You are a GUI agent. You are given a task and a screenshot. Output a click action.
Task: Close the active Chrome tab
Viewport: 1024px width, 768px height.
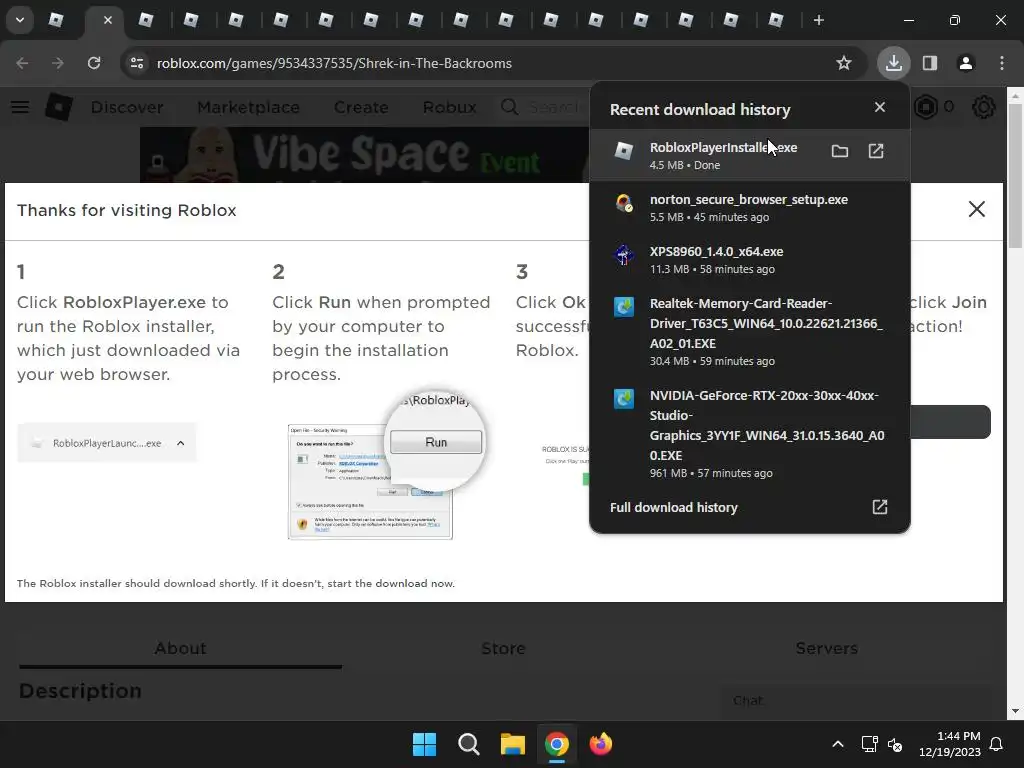tap(108, 20)
